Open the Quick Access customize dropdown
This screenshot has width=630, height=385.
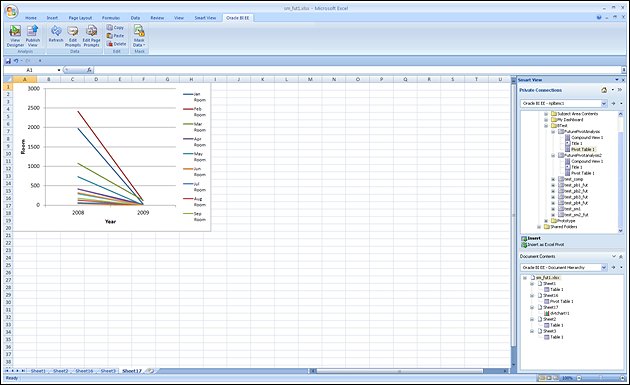(x=40, y=61)
